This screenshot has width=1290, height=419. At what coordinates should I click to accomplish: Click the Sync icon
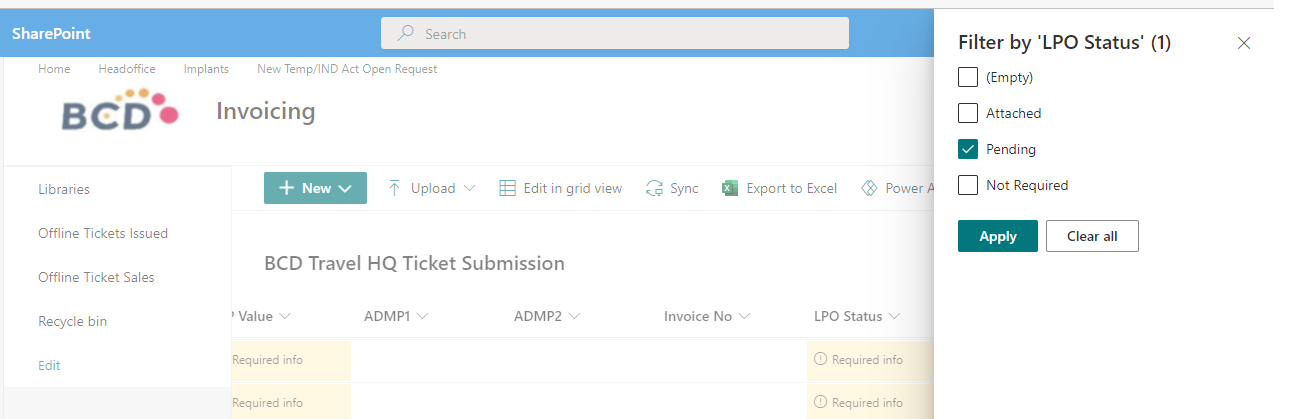pyautogui.click(x=655, y=188)
